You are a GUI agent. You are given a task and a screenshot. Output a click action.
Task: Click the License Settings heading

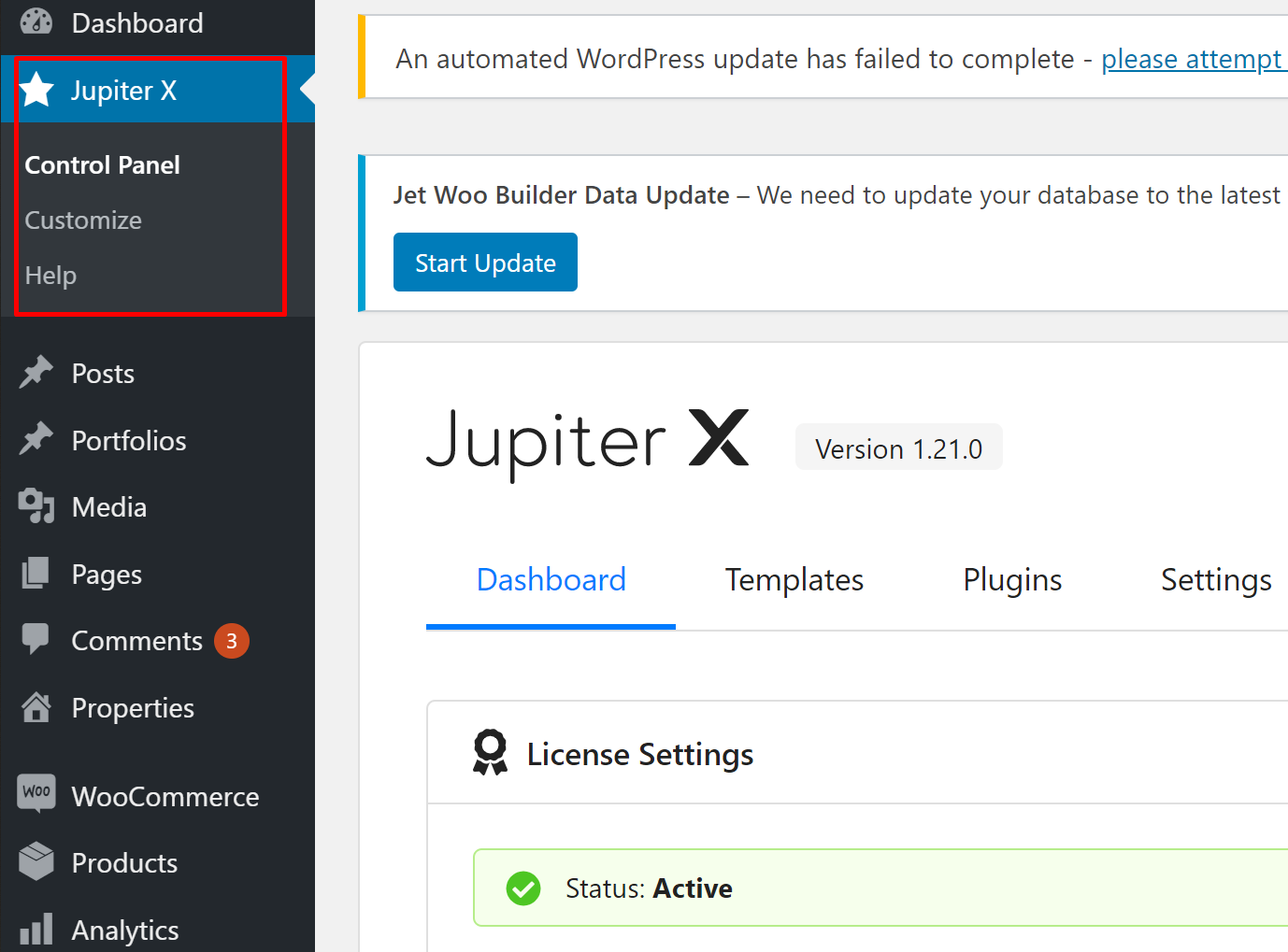[x=640, y=754]
